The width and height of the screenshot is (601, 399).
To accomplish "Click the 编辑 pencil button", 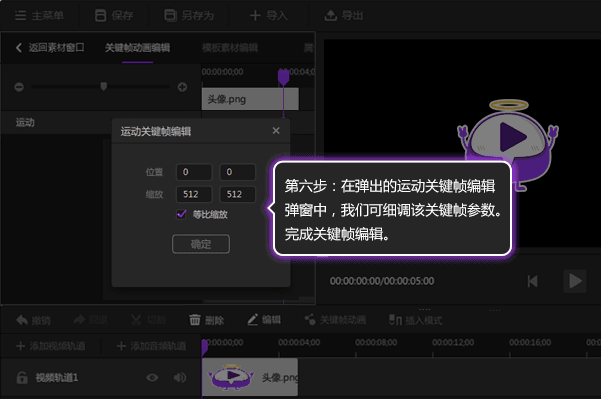I will (264, 320).
